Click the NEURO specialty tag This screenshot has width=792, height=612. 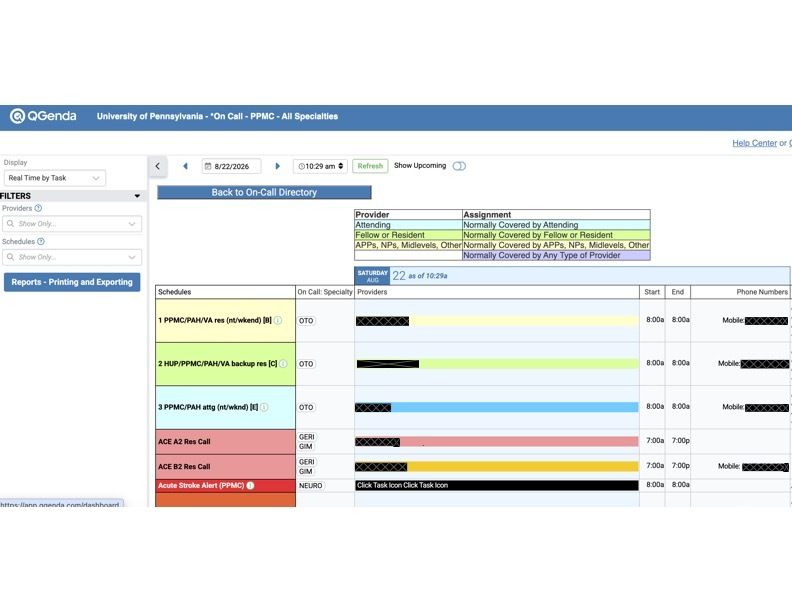point(311,486)
